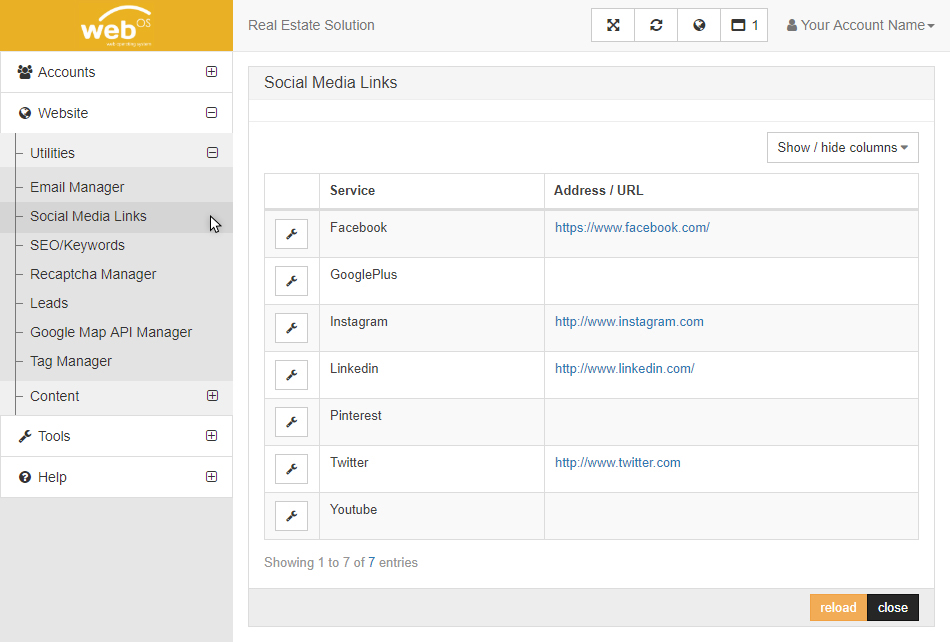Click the orange reload button
Screen dimensions: 950x642
click(x=839, y=607)
